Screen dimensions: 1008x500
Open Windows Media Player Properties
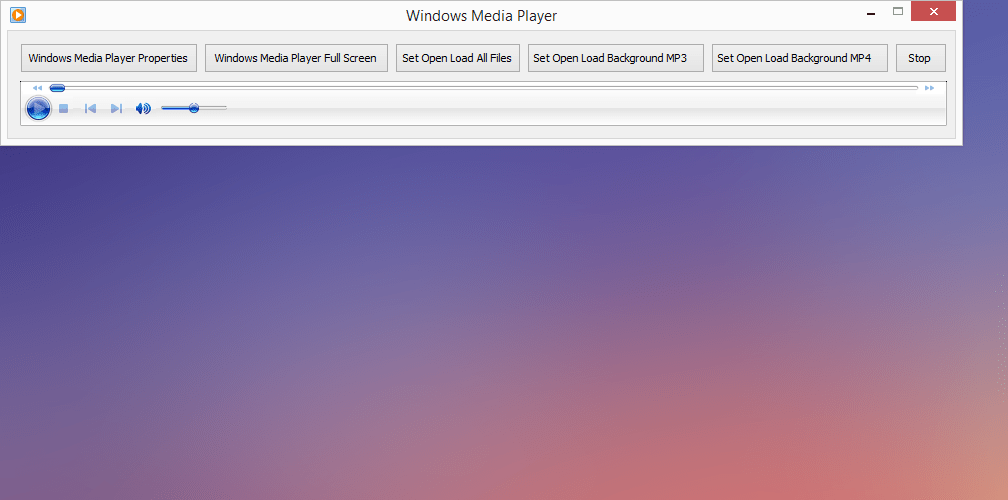coord(109,58)
